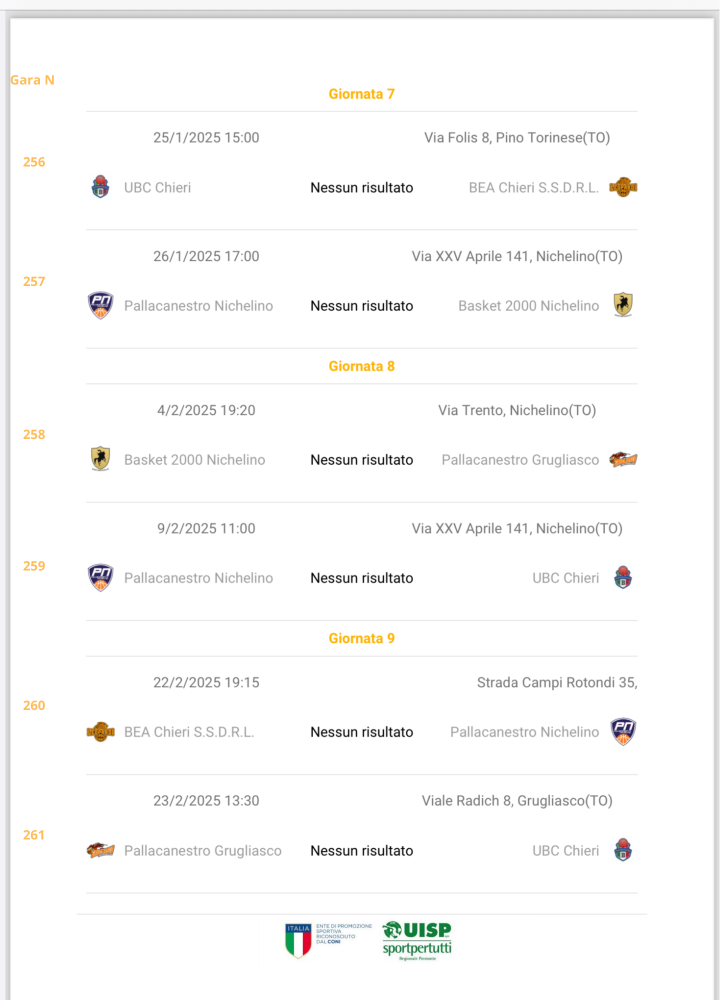Click Basket 2000 Nichelino crest in game 257
This screenshot has width=720, height=1000.
623,305
